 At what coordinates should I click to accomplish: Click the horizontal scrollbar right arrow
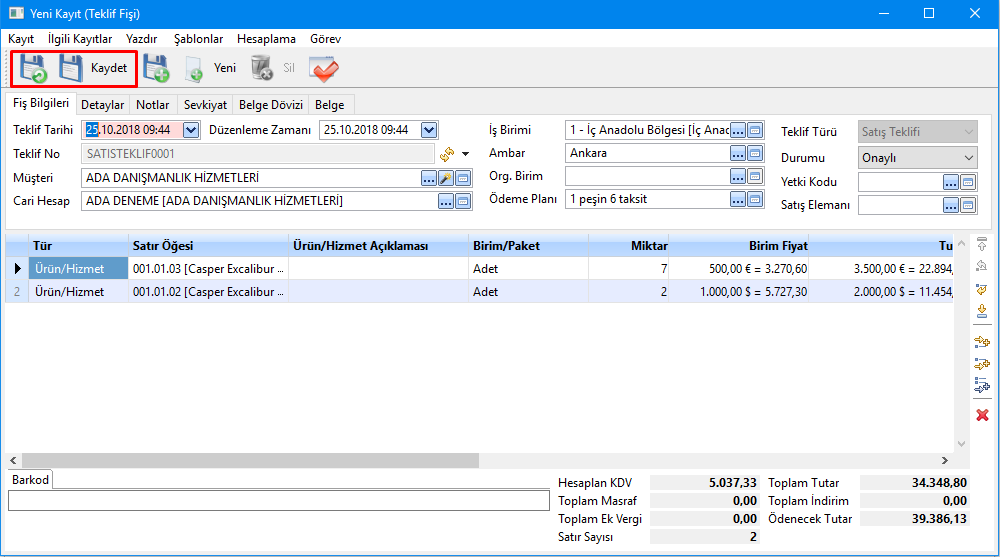(946, 460)
